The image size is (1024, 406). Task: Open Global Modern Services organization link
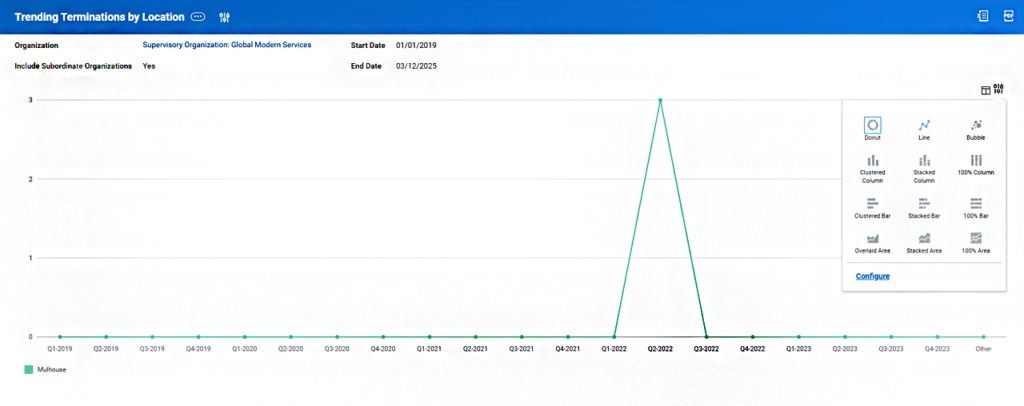pos(227,45)
